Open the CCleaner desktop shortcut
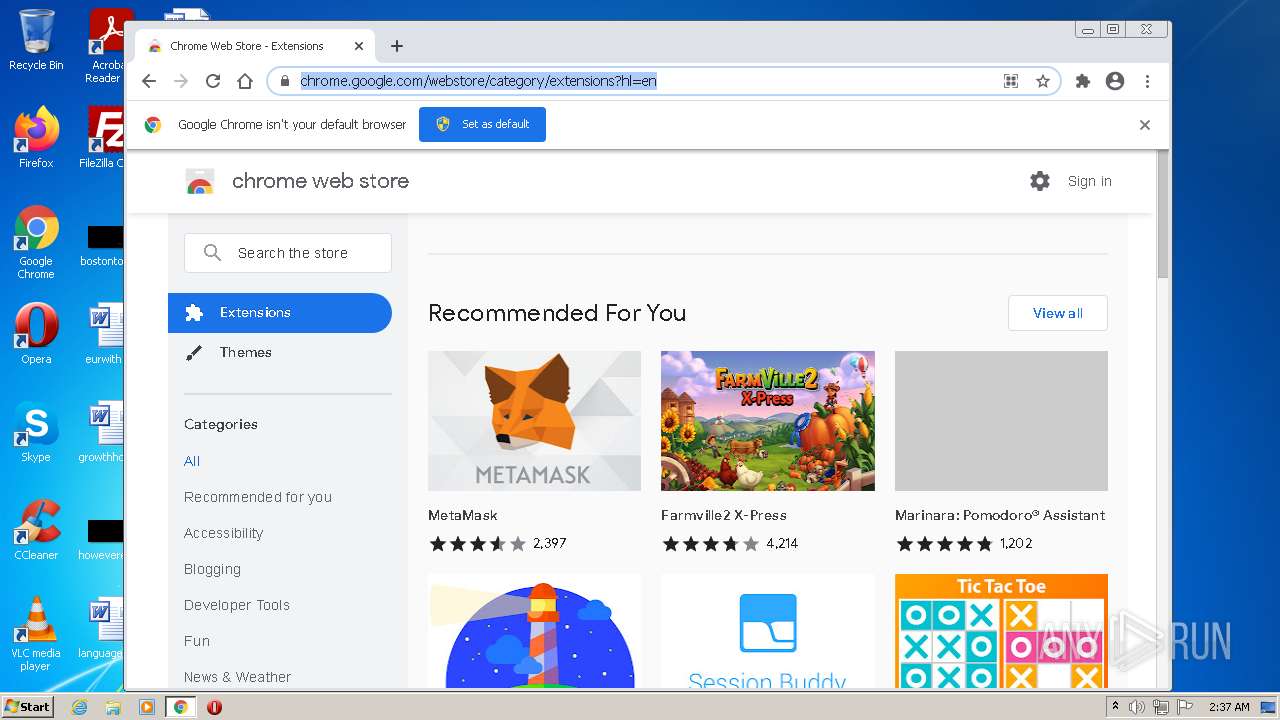Screen dimensions: 1280x720 click(36, 530)
